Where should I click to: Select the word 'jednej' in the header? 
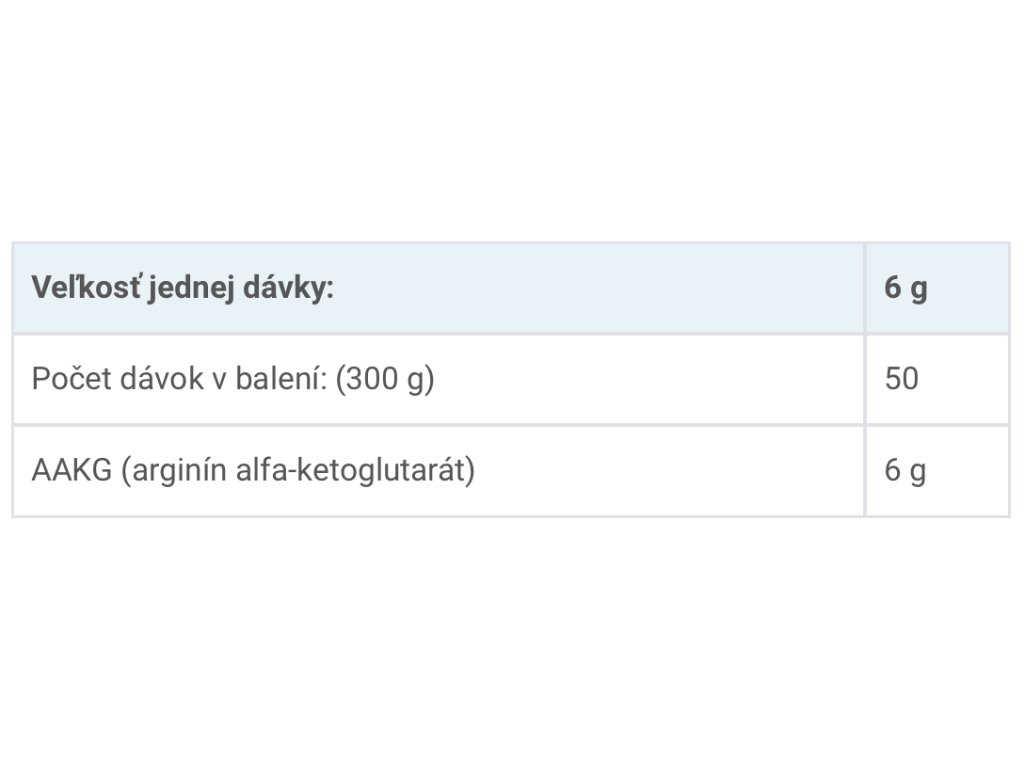[180, 289]
